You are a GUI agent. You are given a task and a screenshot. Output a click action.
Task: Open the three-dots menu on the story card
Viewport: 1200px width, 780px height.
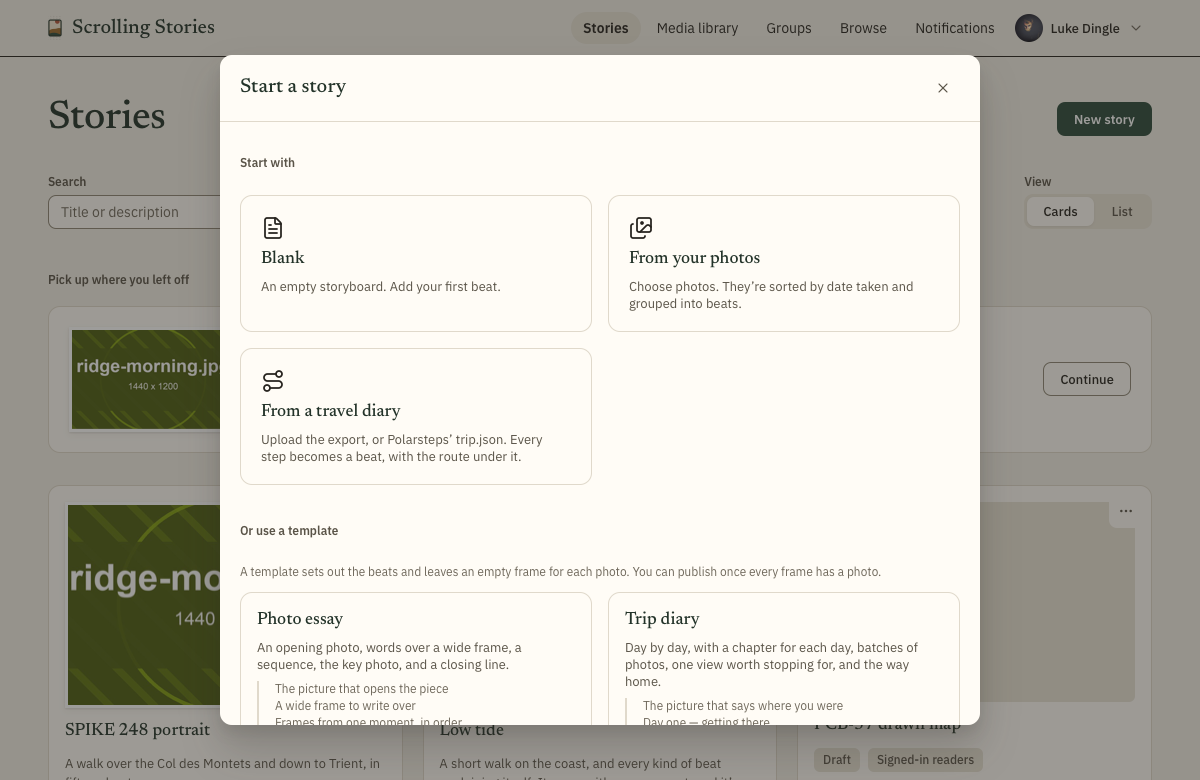pyautogui.click(x=1126, y=511)
